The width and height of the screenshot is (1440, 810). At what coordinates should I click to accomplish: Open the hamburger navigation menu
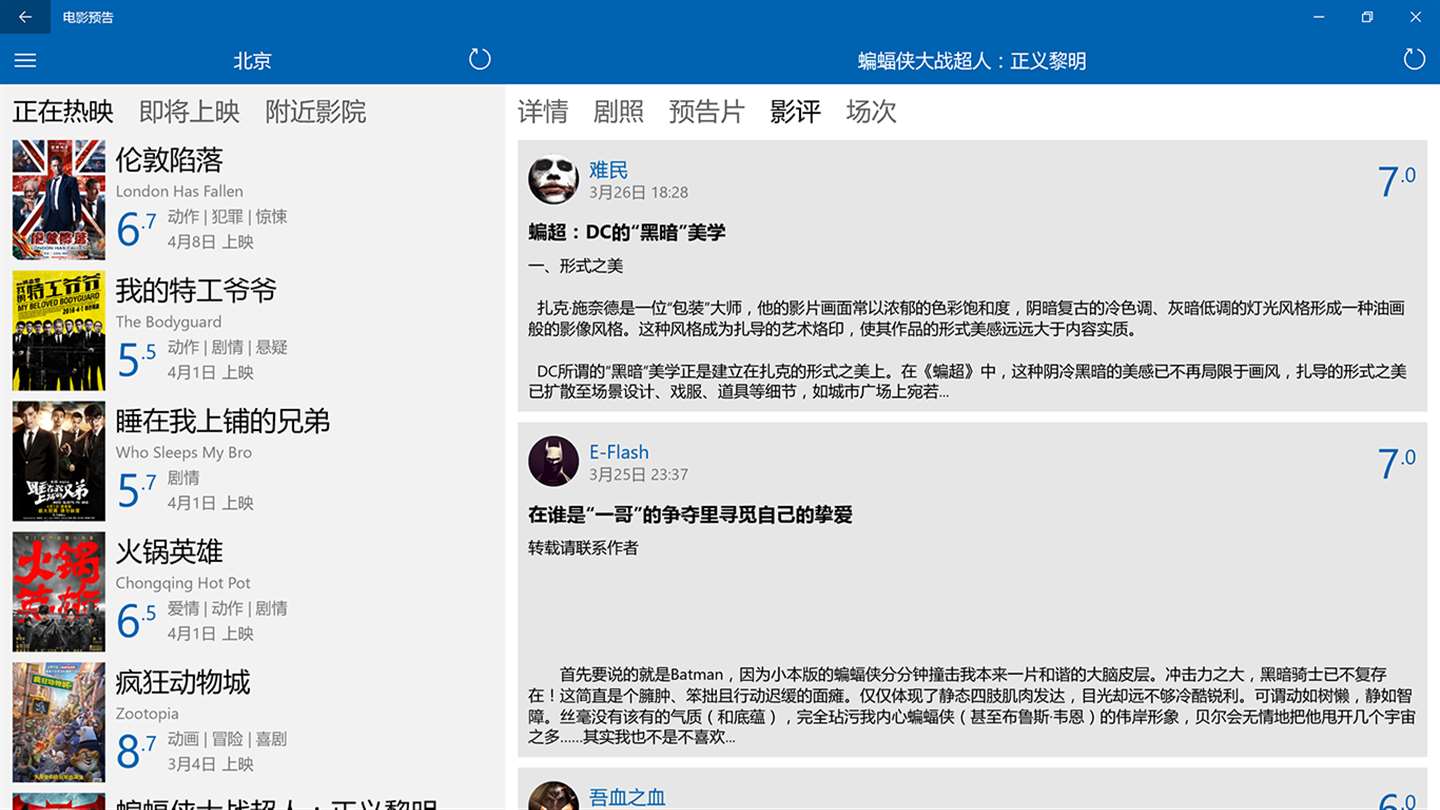(25, 60)
